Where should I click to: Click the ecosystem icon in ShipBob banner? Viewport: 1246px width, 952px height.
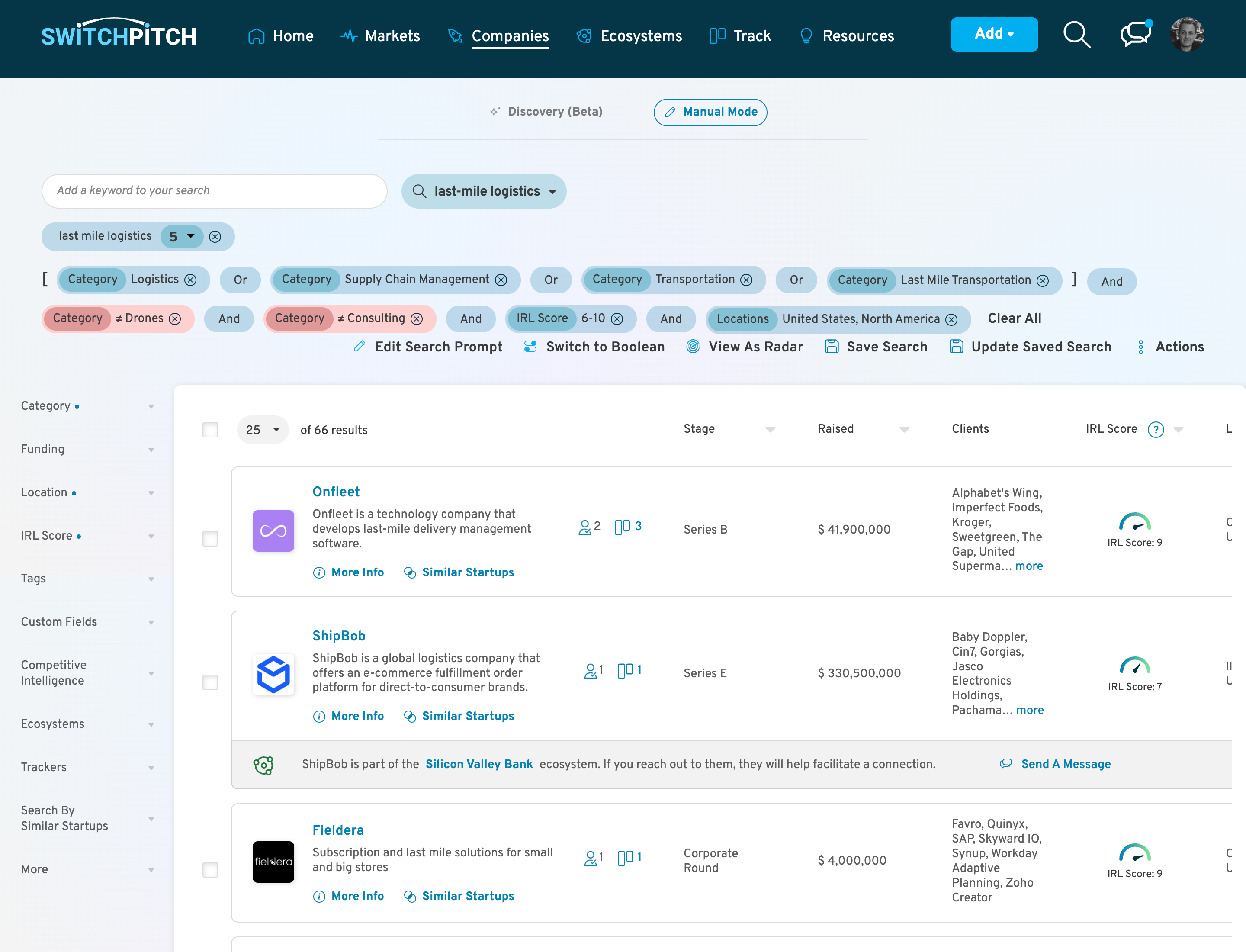263,765
